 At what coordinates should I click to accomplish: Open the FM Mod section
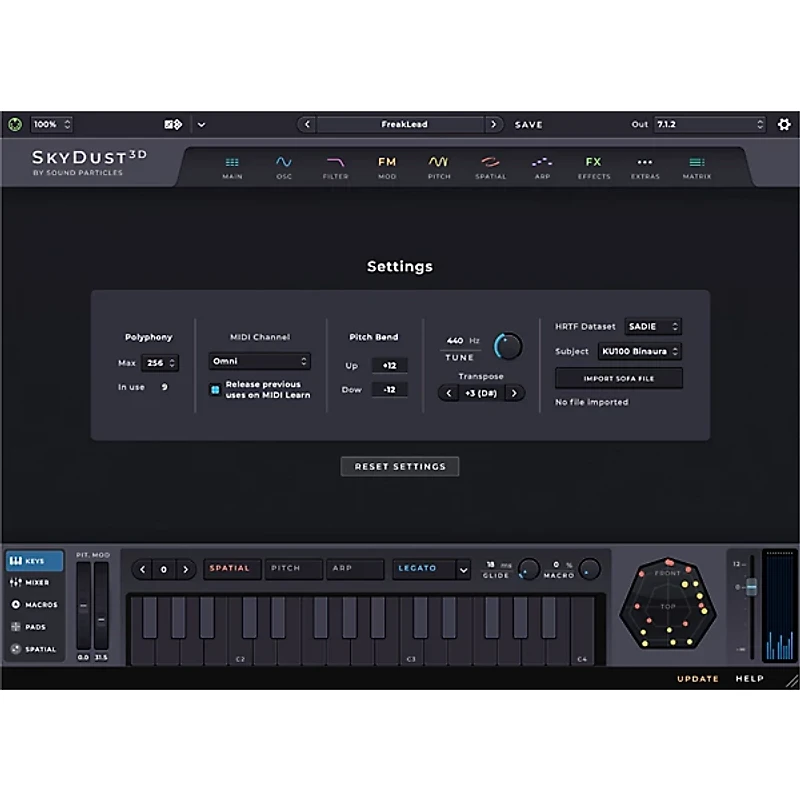coord(387,164)
